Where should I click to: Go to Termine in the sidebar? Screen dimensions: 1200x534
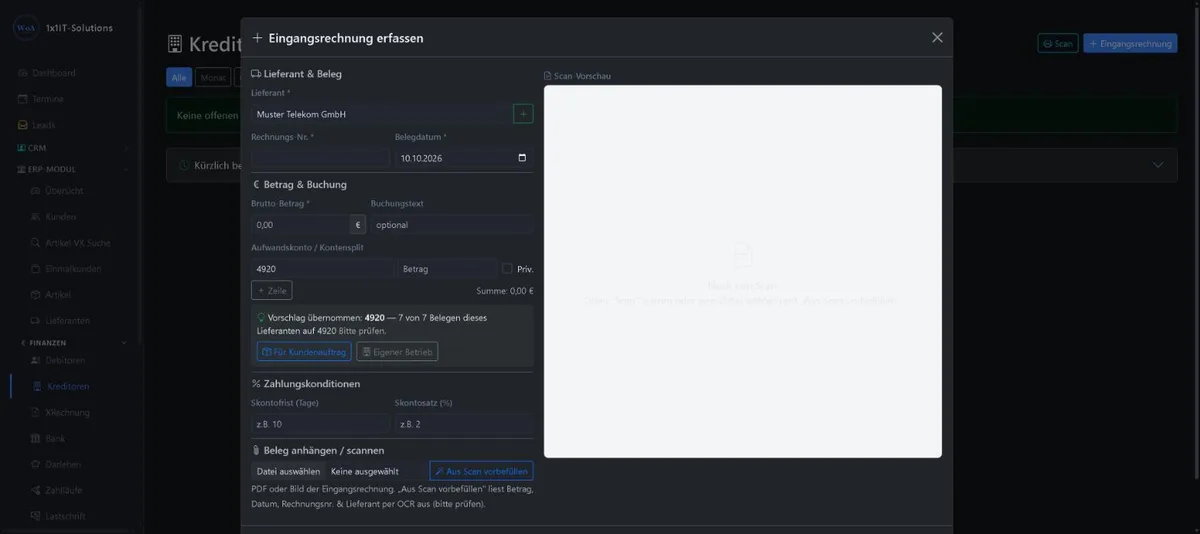coord(48,99)
